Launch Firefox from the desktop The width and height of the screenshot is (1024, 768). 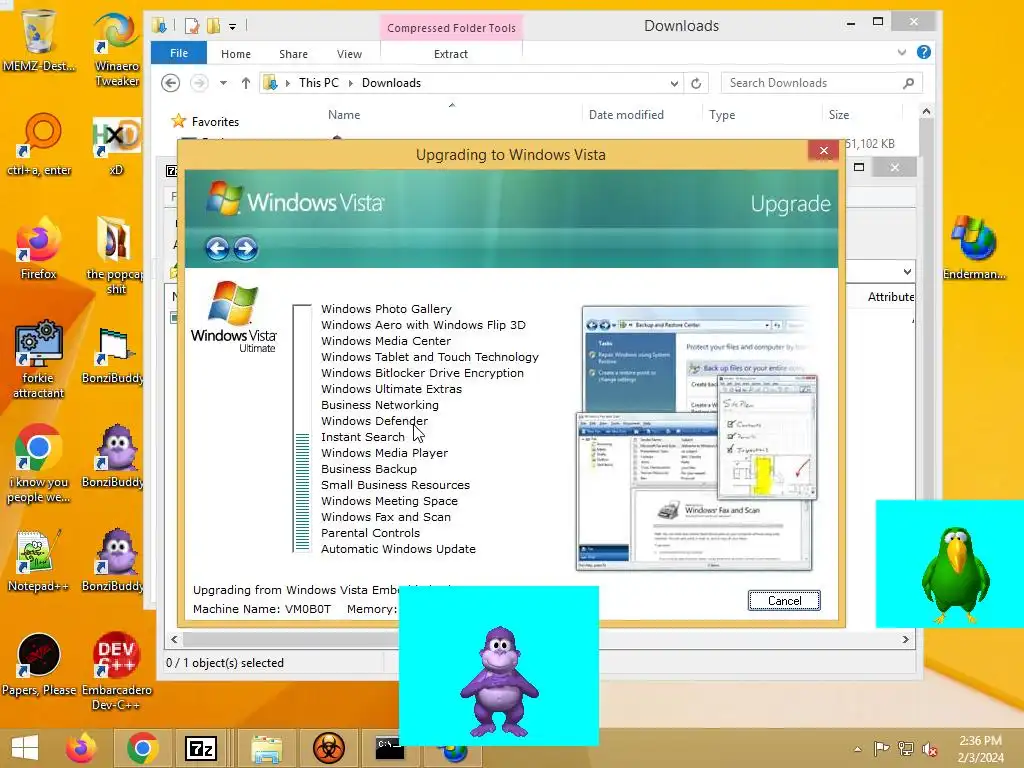39,248
